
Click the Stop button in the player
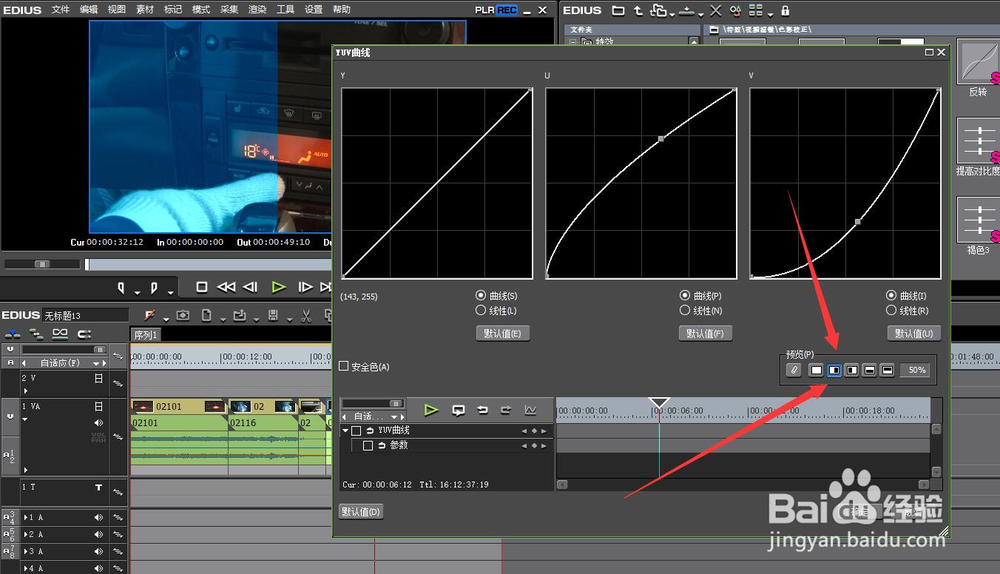202,287
